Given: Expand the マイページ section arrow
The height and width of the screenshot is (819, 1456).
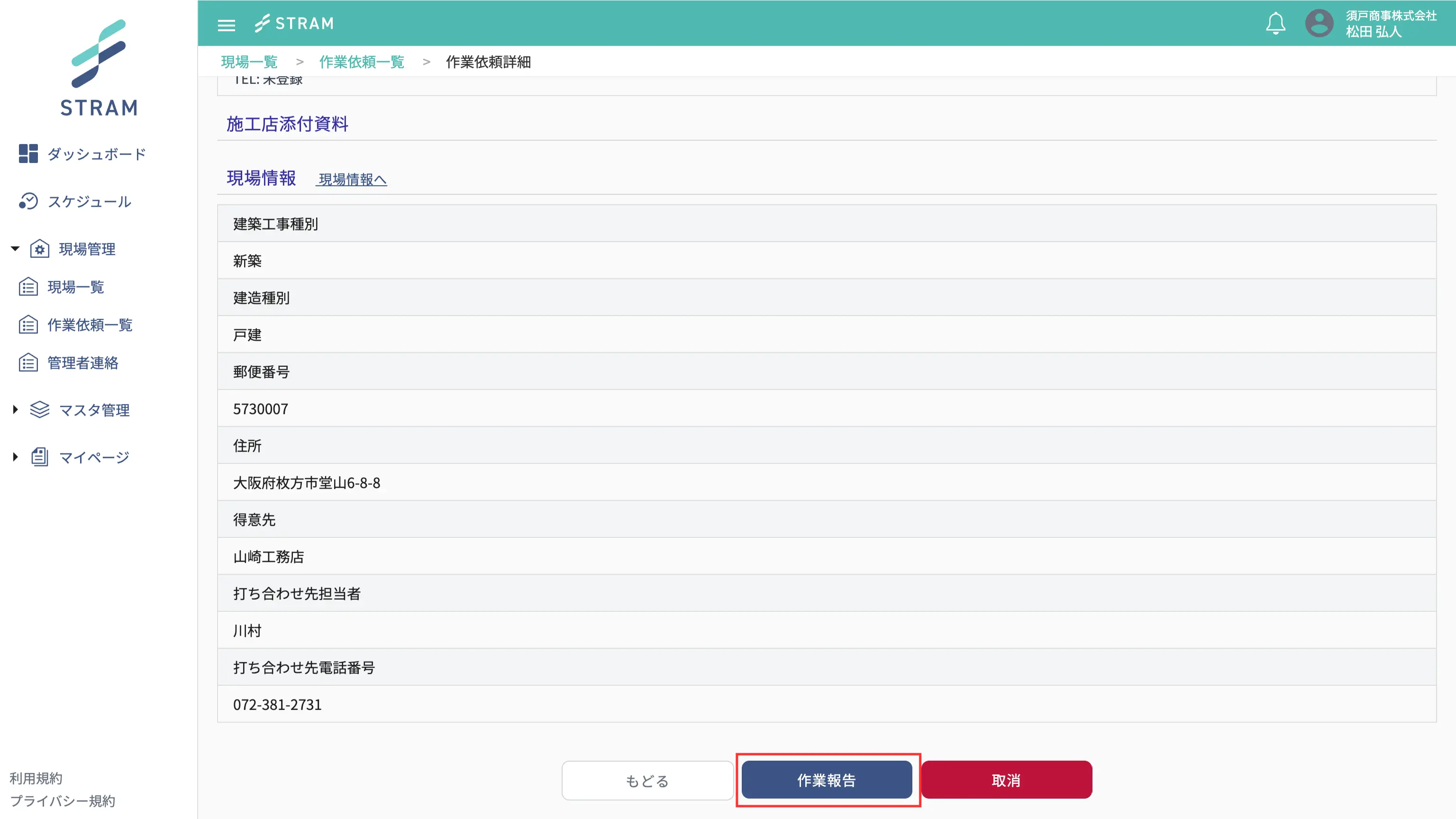Looking at the screenshot, I should (15, 457).
